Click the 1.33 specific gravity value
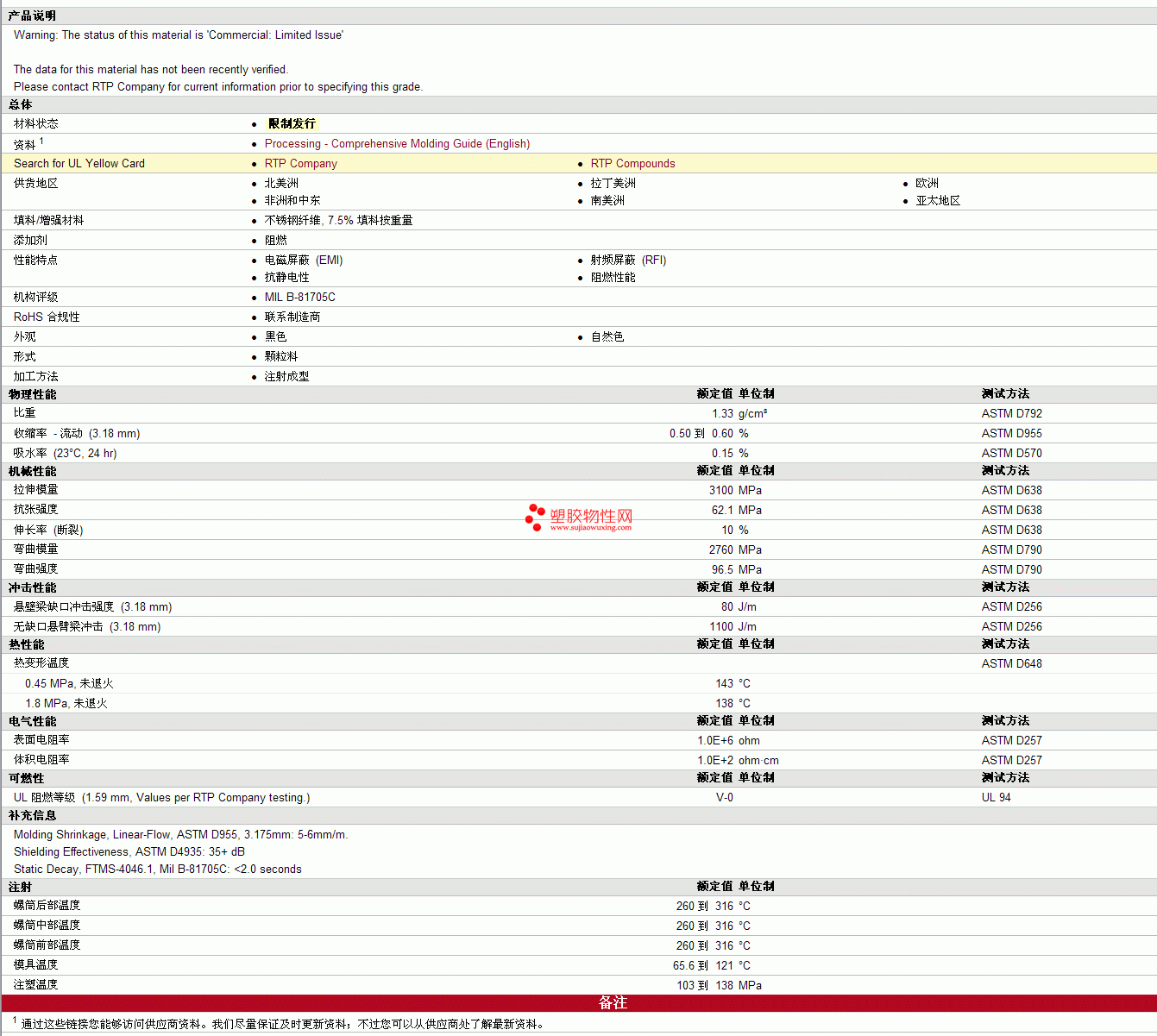The height and width of the screenshot is (1036, 1157). pyautogui.click(x=722, y=414)
